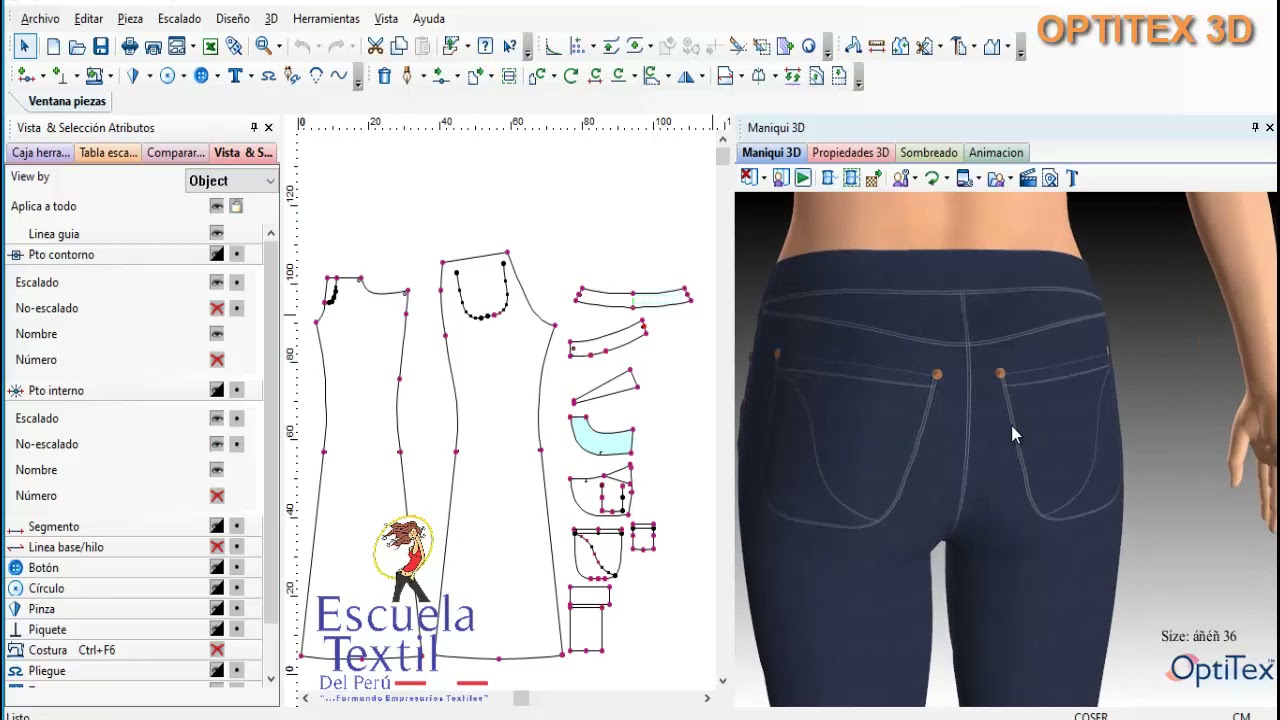Click the model settings wrench icon in Maniqui 3D
This screenshot has height=720, width=1280.
tap(900, 178)
